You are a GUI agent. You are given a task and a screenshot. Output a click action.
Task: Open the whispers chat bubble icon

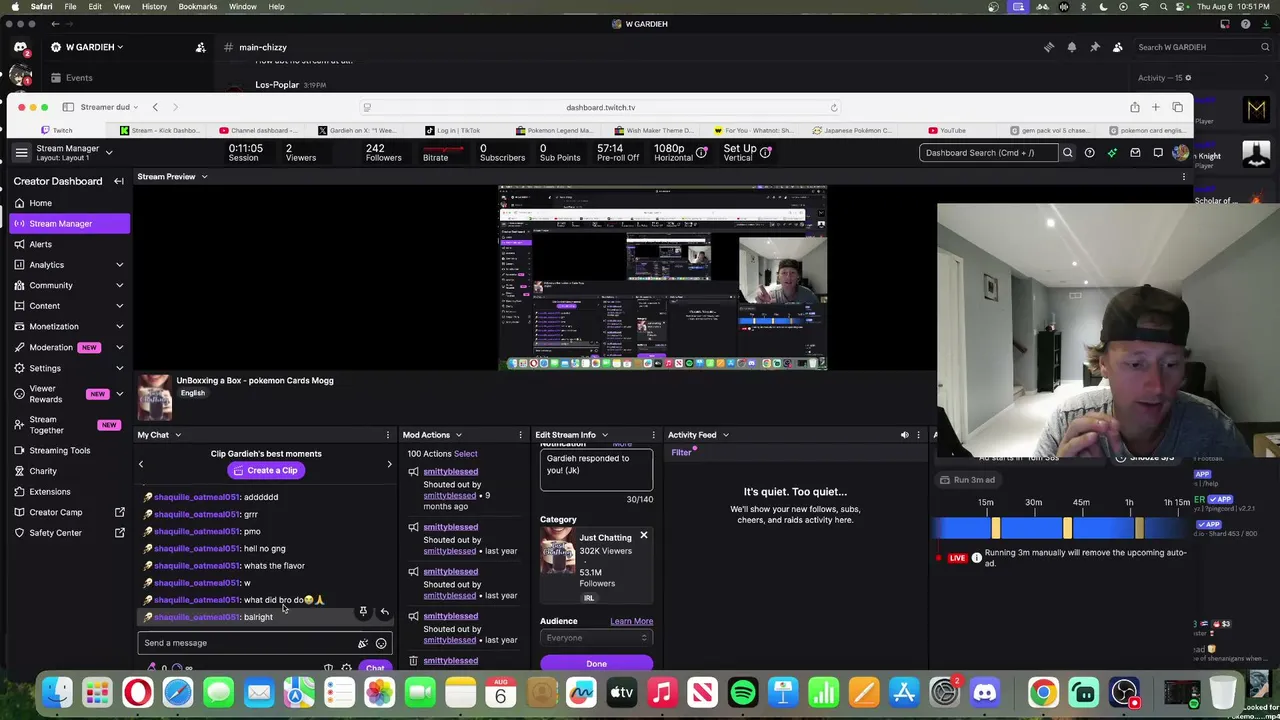tap(1158, 153)
